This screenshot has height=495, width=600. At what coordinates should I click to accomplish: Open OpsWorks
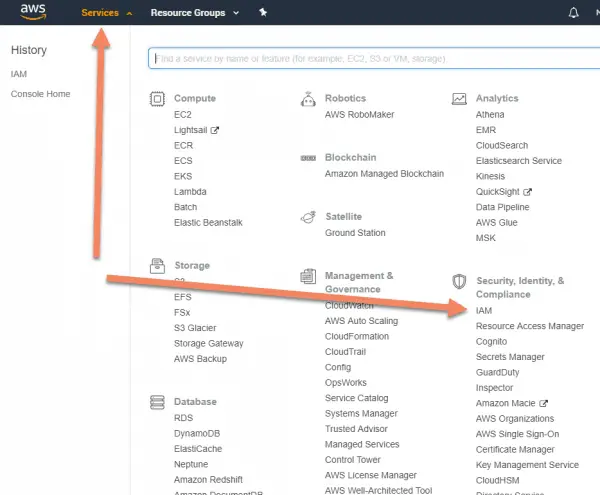[346, 382]
